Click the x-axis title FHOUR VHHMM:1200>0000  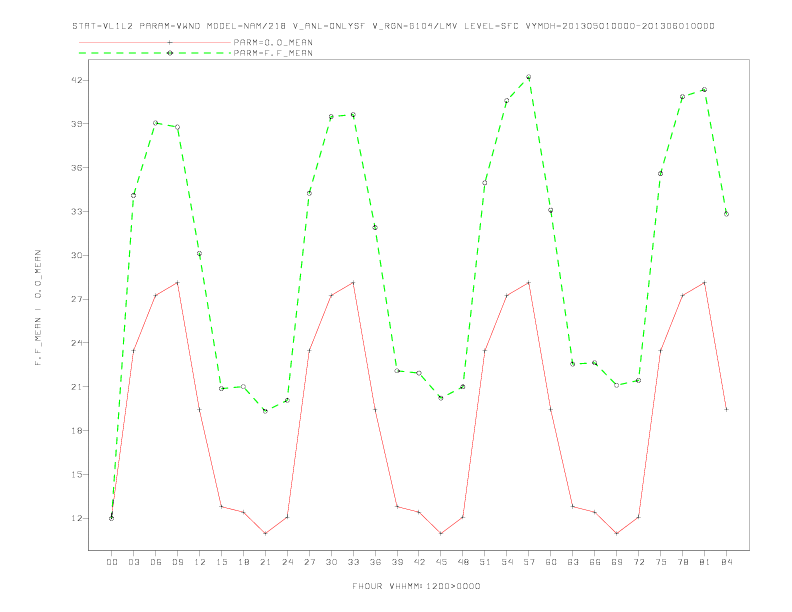pyautogui.click(x=416, y=586)
